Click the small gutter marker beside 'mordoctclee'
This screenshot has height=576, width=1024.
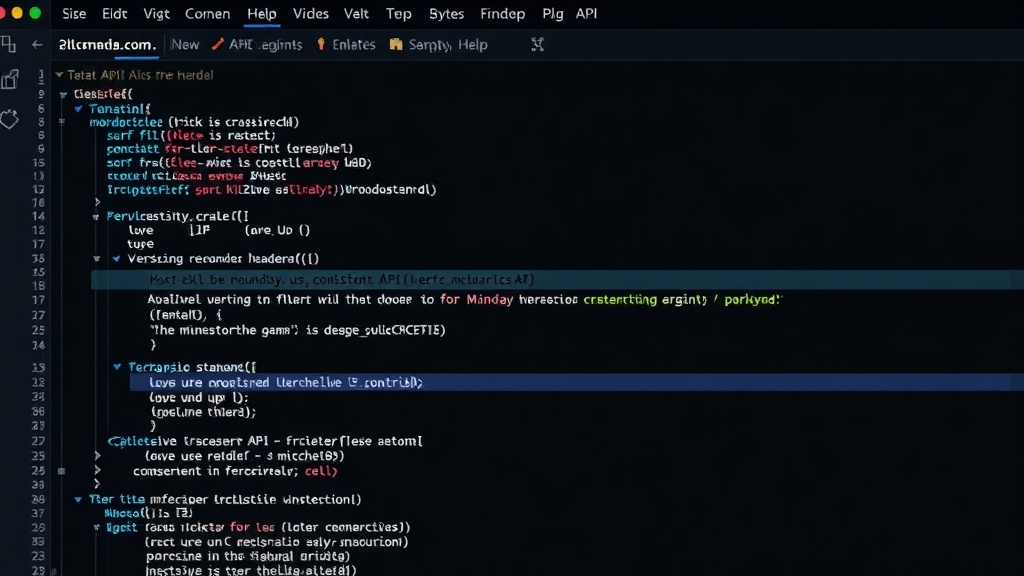coord(62,121)
